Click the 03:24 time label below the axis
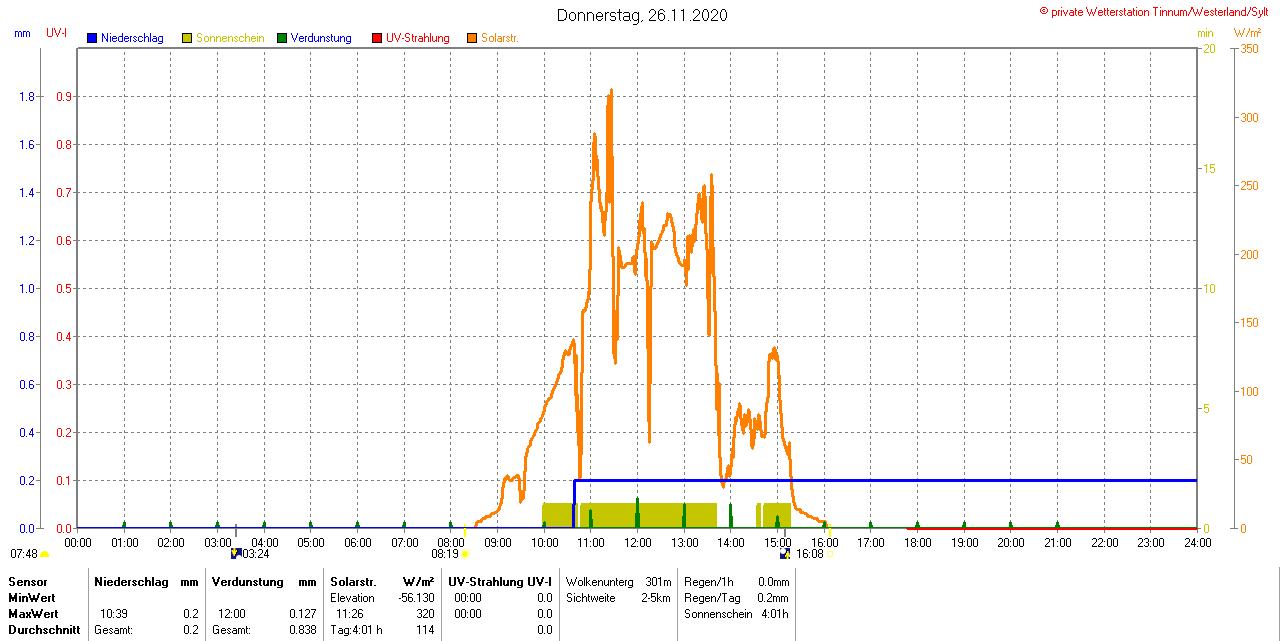The width and height of the screenshot is (1280, 641). 255,554
